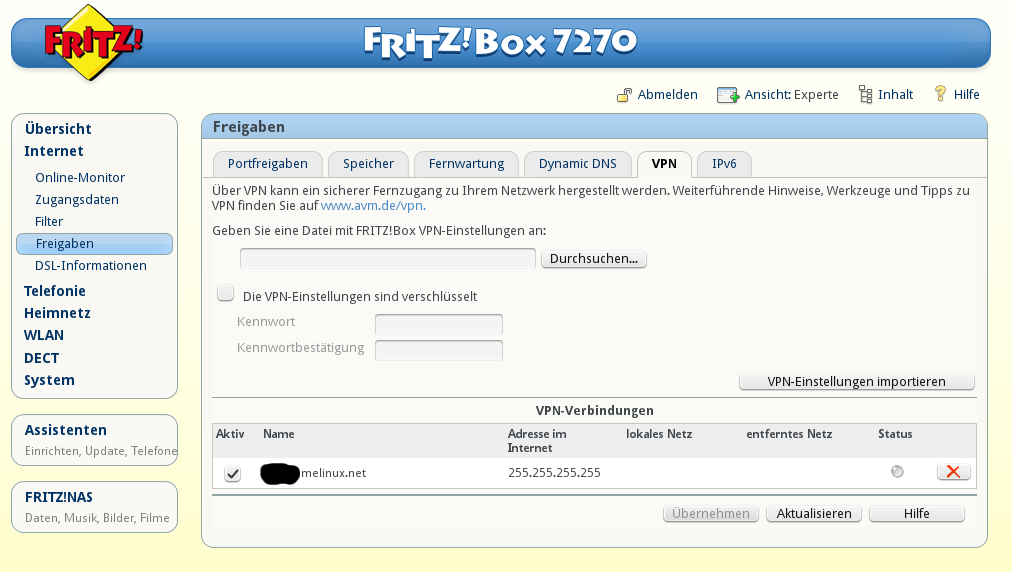Click the Hilfe button at bottom
This screenshot has width=1012, height=572.
coord(916,514)
